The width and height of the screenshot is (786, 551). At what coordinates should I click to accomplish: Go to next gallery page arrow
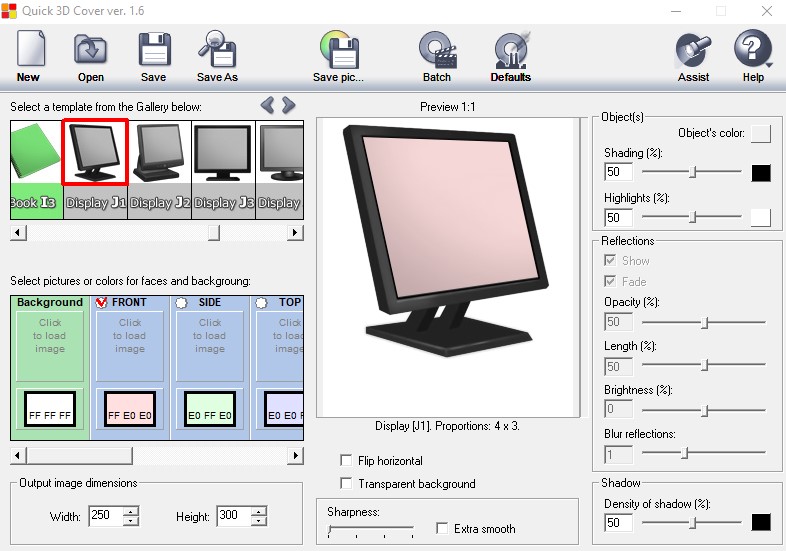(288, 105)
